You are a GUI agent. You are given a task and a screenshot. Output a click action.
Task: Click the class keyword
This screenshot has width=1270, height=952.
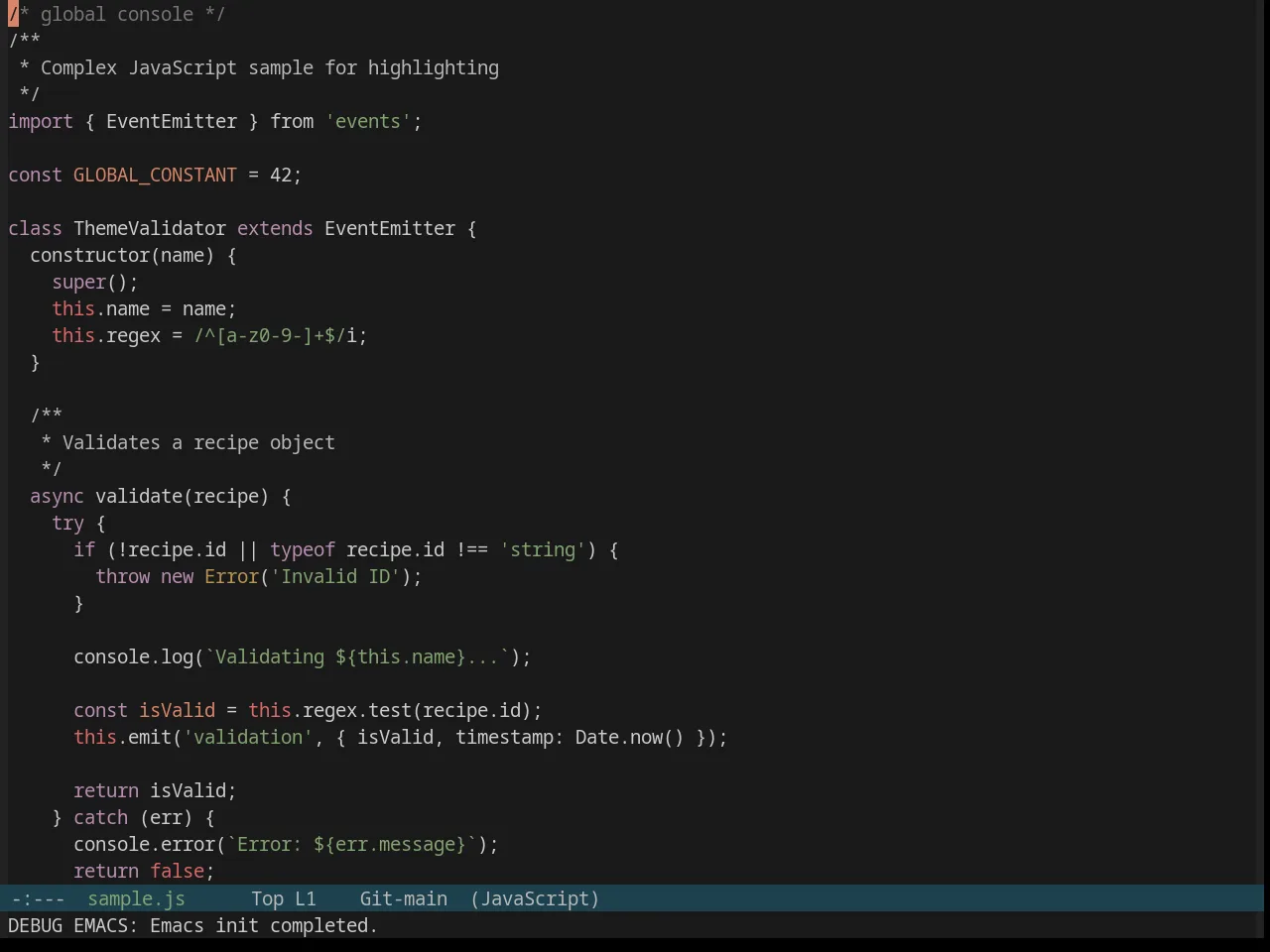coord(35,228)
